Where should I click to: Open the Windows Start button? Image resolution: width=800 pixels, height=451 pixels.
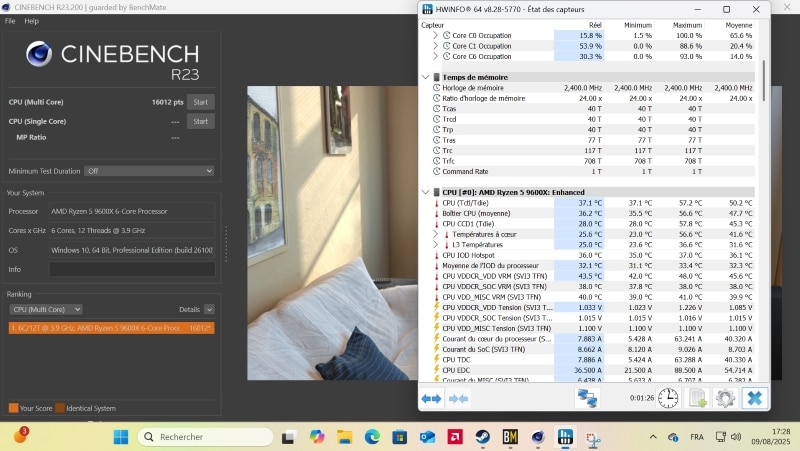(x=121, y=437)
